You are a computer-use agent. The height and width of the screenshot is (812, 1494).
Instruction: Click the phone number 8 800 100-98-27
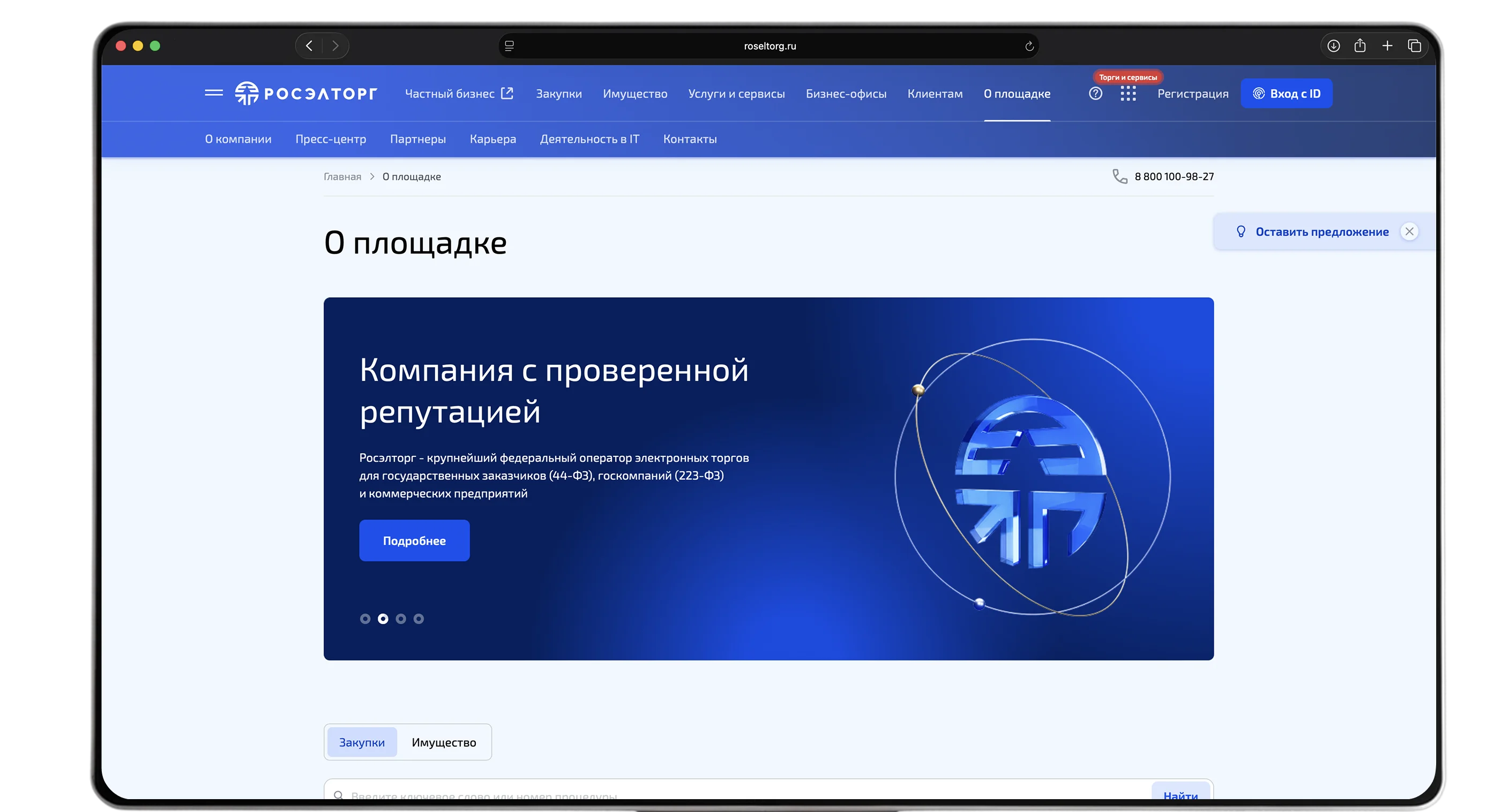pyautogui.click(x=1174, y=176)
